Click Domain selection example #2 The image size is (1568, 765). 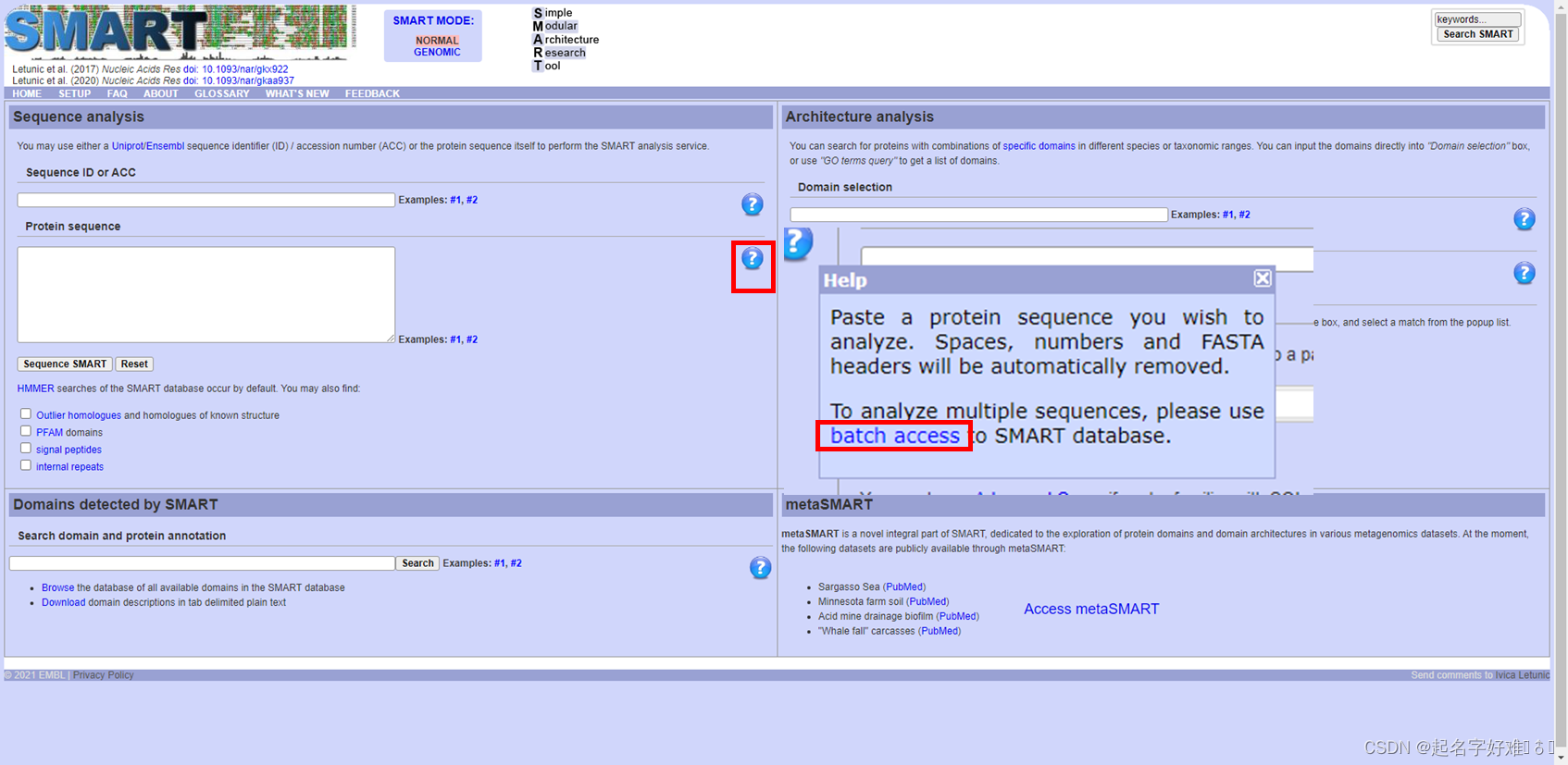(1245, 215)
